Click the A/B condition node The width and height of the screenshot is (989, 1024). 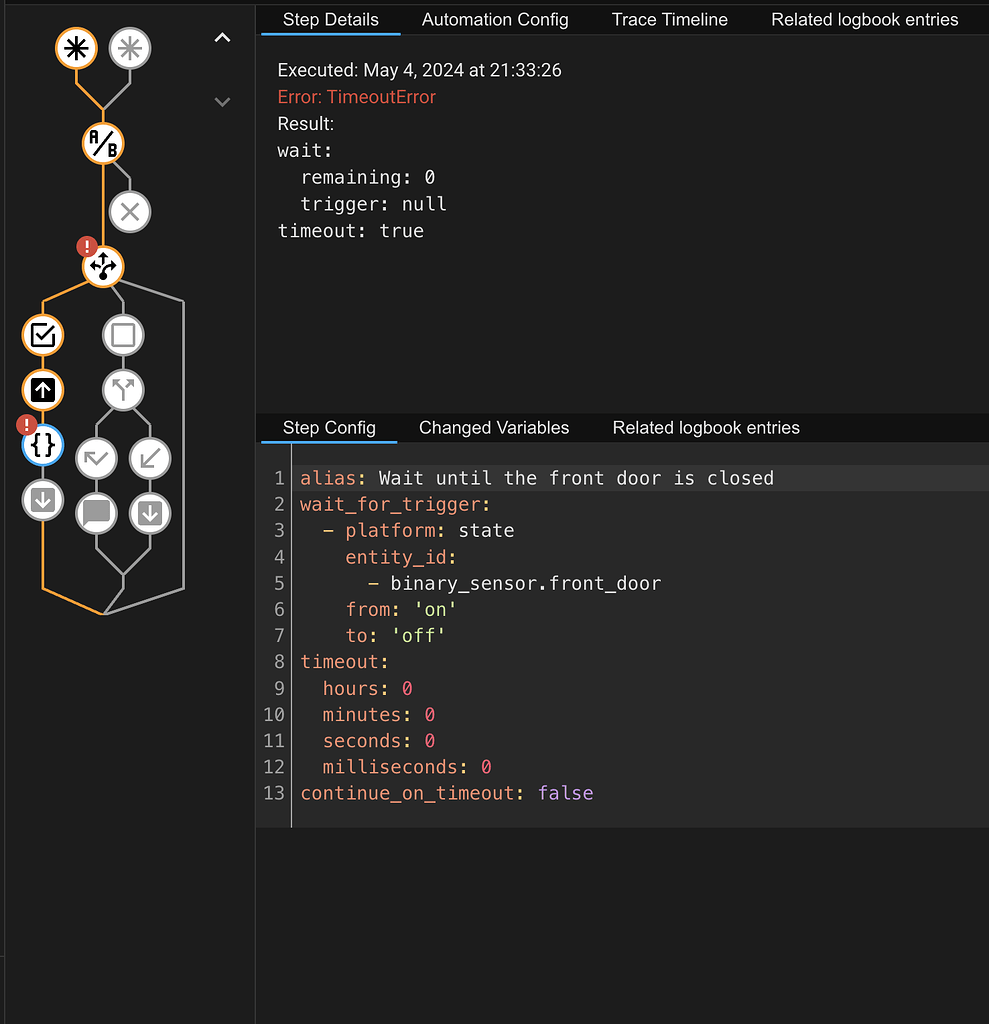pos(103,144)
